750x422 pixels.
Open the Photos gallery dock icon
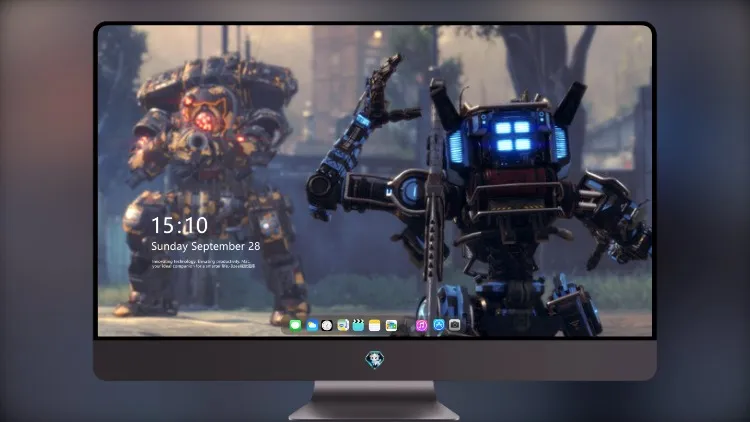point(391,325)
